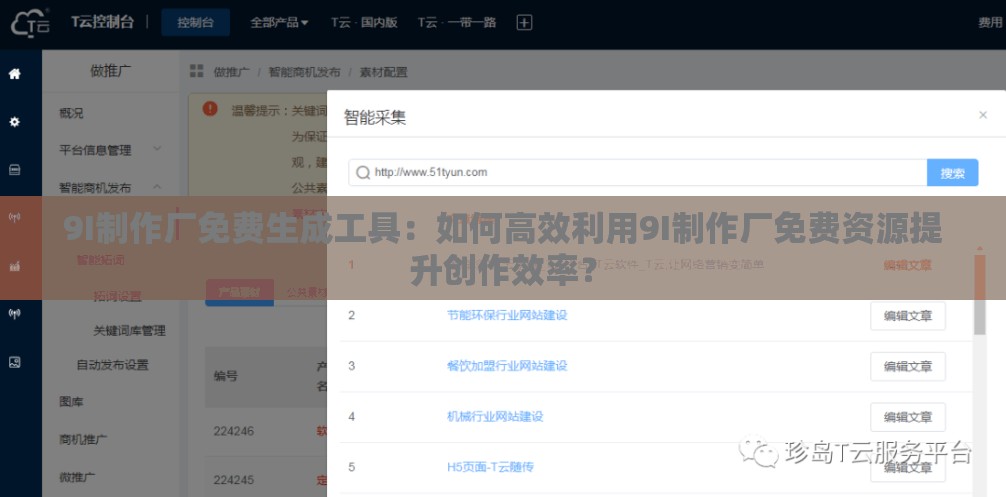Viewport: 1006px width, 497px height.
Task: Open 节能环保行业网站建设 link
Action: tap(507, 316)
